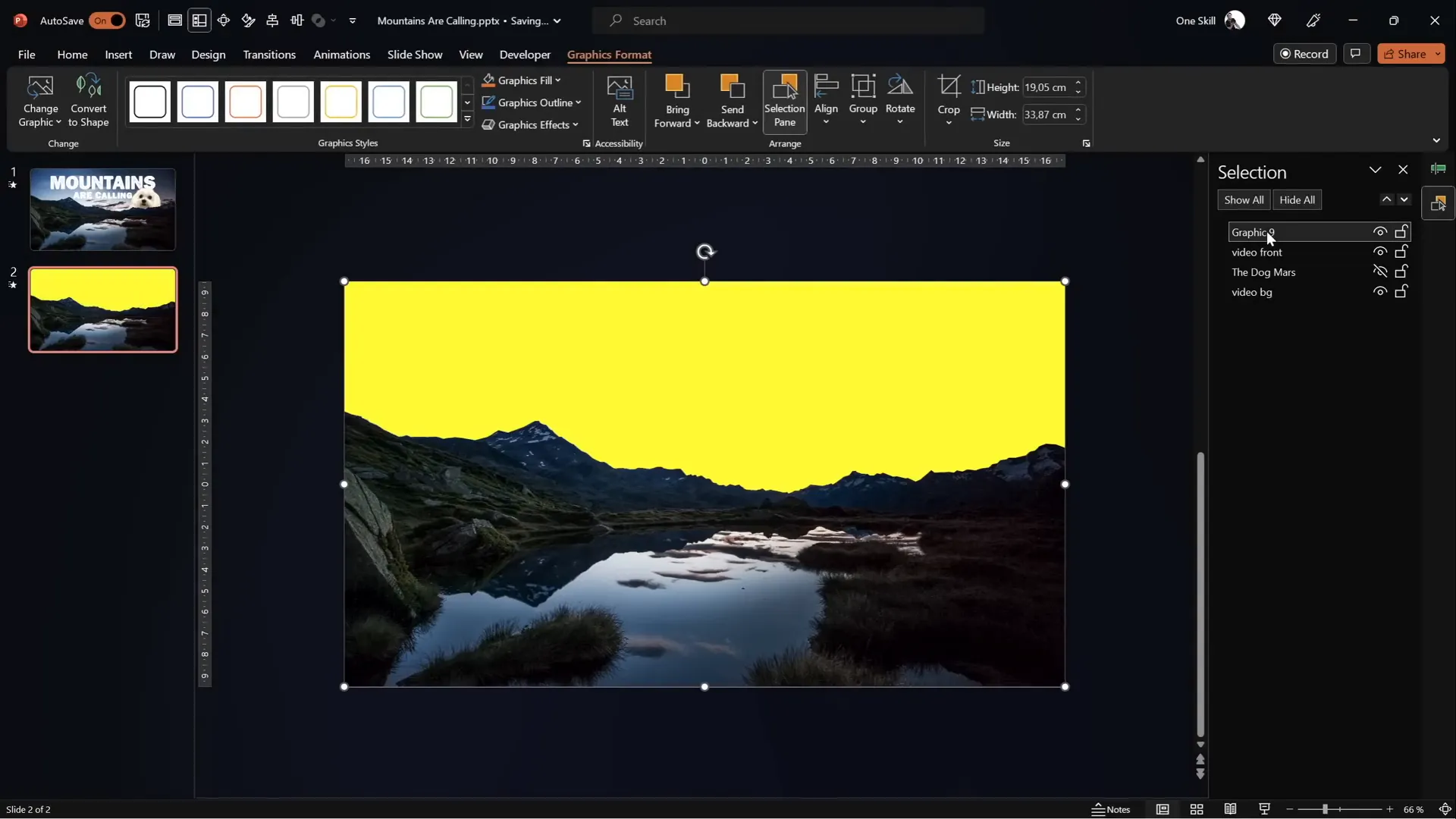Hide the video front layer
The height and width of the screenshot is (819, 1456).
pyautogui.click(x=1380, y=252)
